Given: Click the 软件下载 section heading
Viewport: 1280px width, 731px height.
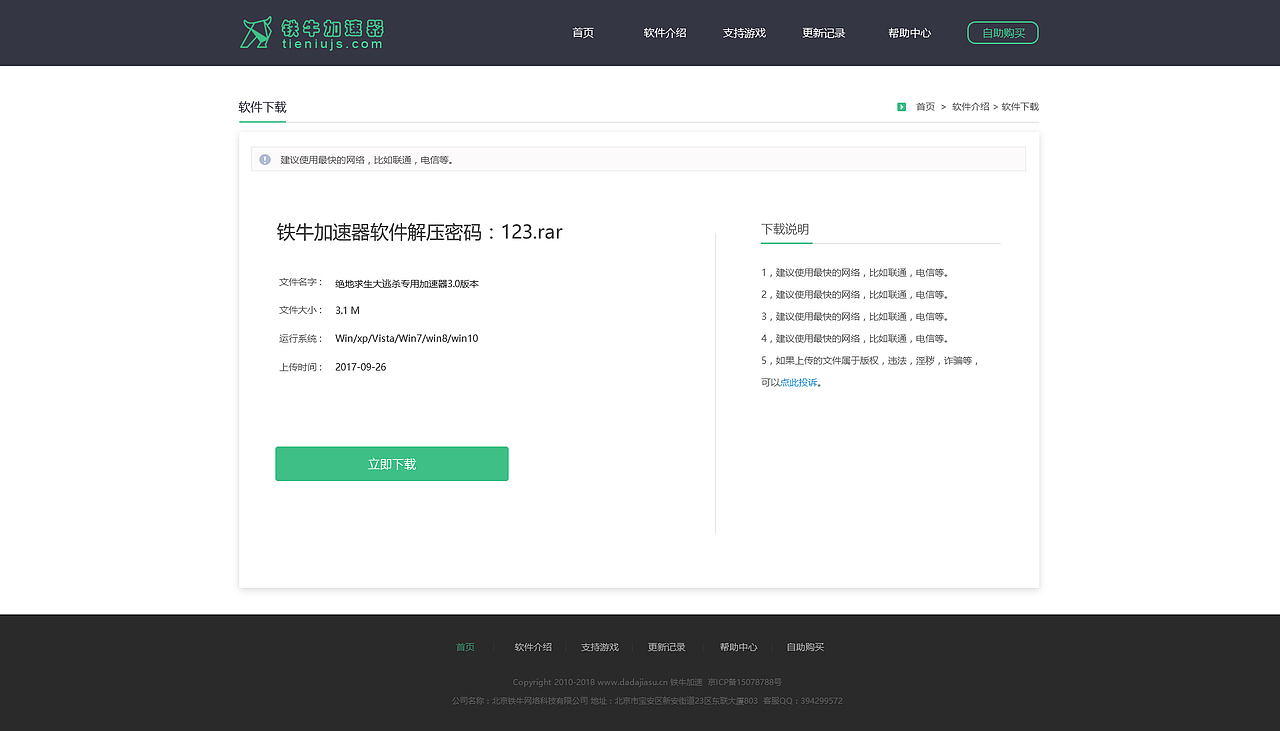Looking at the screenshot, I should click(x=262, y=106).
